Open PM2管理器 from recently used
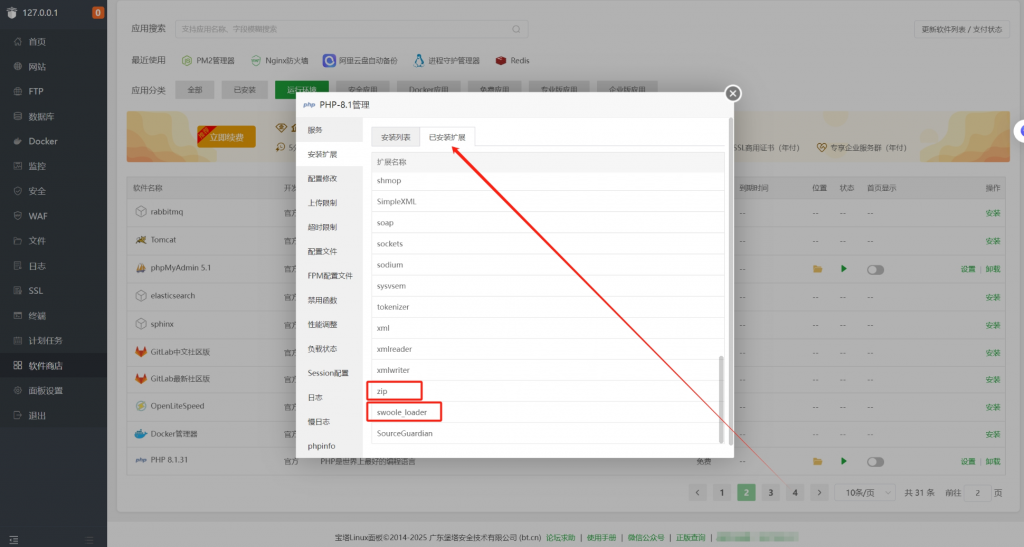The height and width of the screenshot is (547, 1024). [208, 60]
